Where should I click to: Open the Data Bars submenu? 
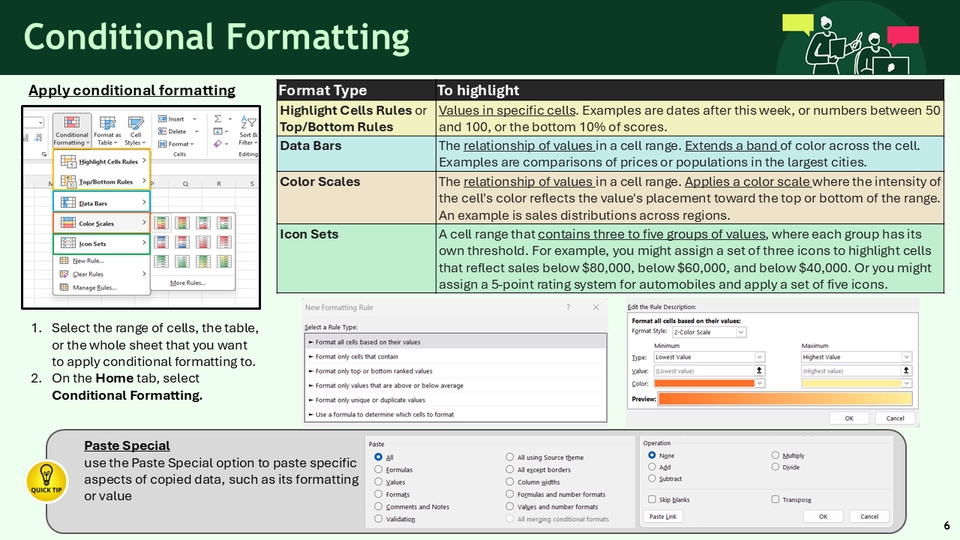coord(102,203)
